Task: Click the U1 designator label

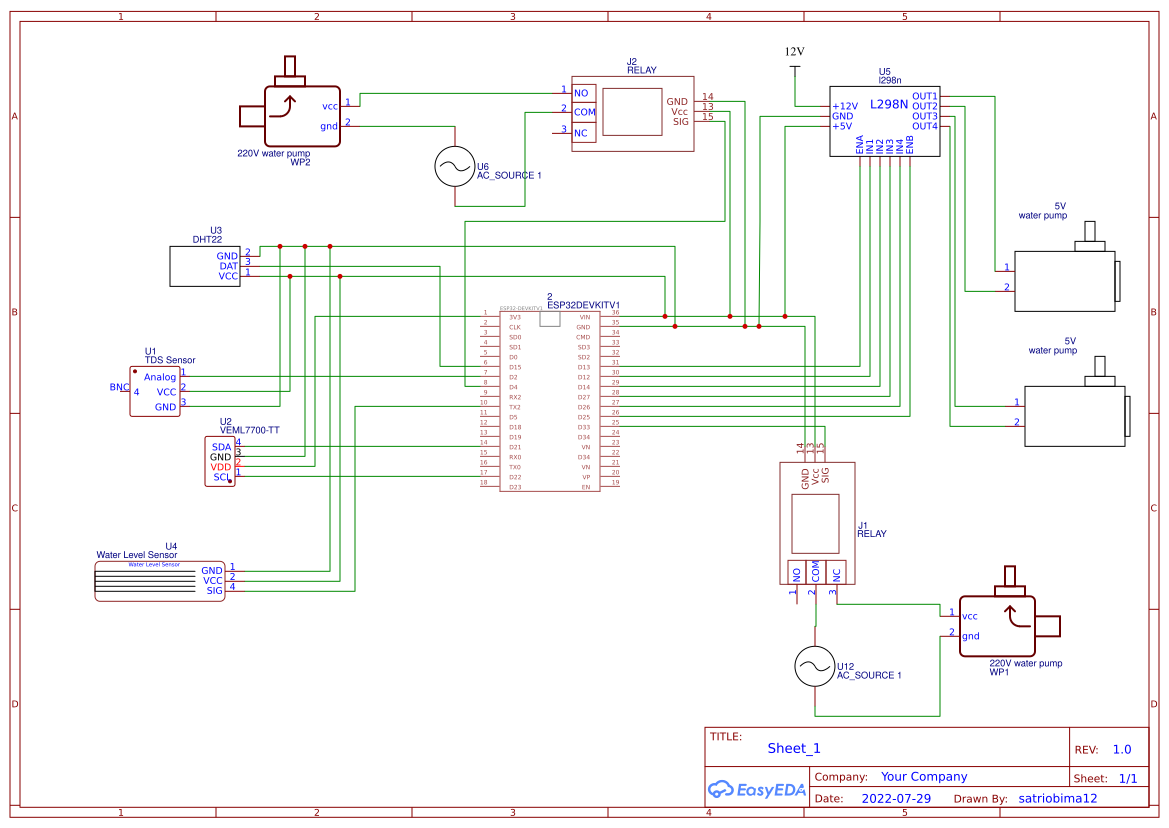Action: [x=151, y=351]
